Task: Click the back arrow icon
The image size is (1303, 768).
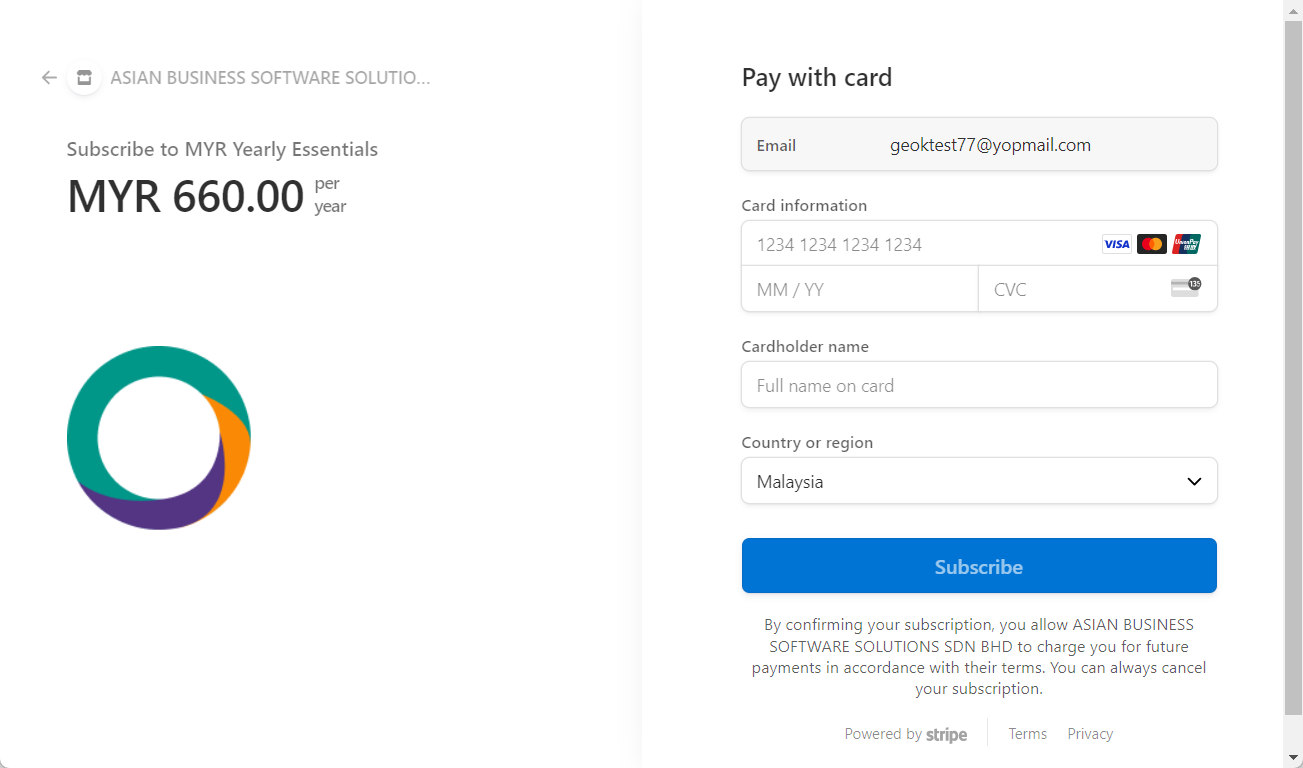Action: pyautogui.click(x=49, y=78)
